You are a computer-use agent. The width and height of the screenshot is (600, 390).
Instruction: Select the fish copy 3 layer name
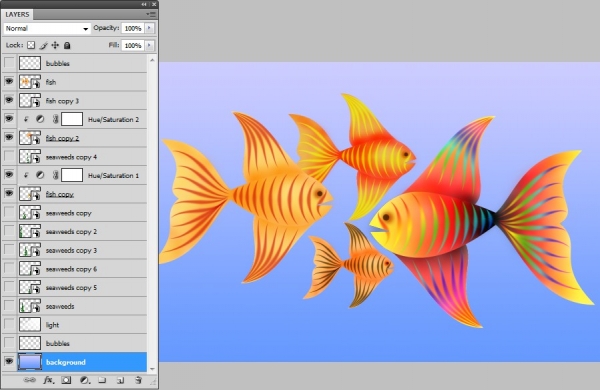62,101
